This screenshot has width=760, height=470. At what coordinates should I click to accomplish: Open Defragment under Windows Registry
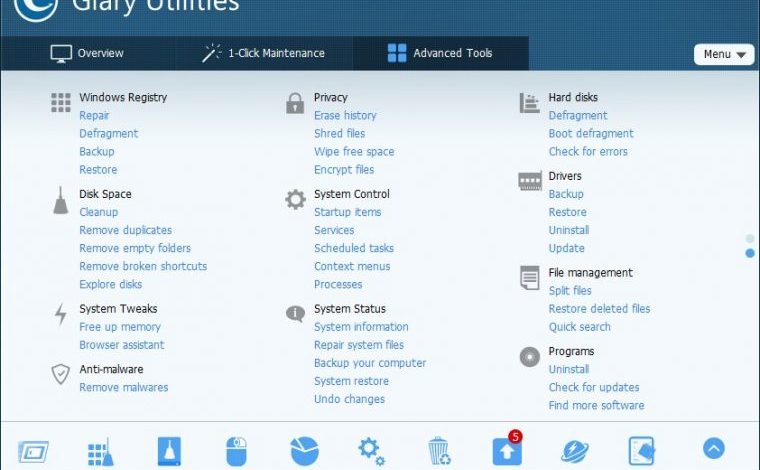pyautogui.click(x=109, y=134)
